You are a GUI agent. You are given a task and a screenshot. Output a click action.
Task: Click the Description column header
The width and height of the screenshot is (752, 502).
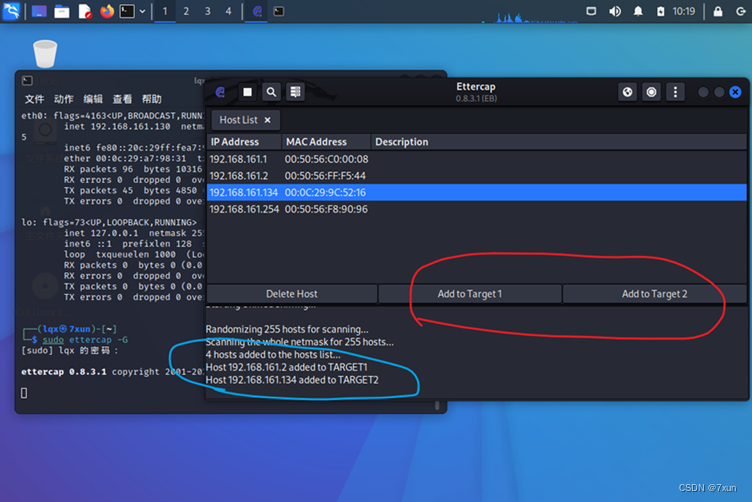[559, 142]
